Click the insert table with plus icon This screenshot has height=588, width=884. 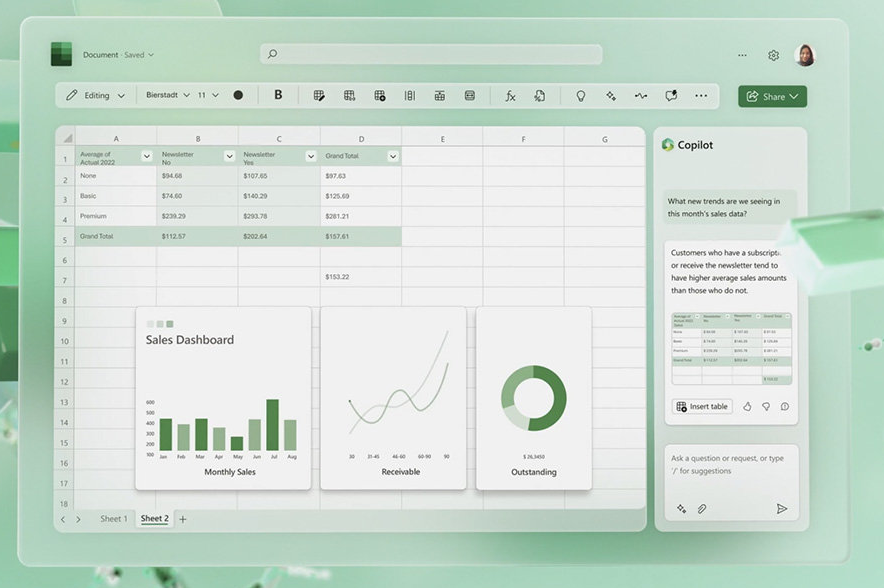pyautogui.click(x=379, y=96)
